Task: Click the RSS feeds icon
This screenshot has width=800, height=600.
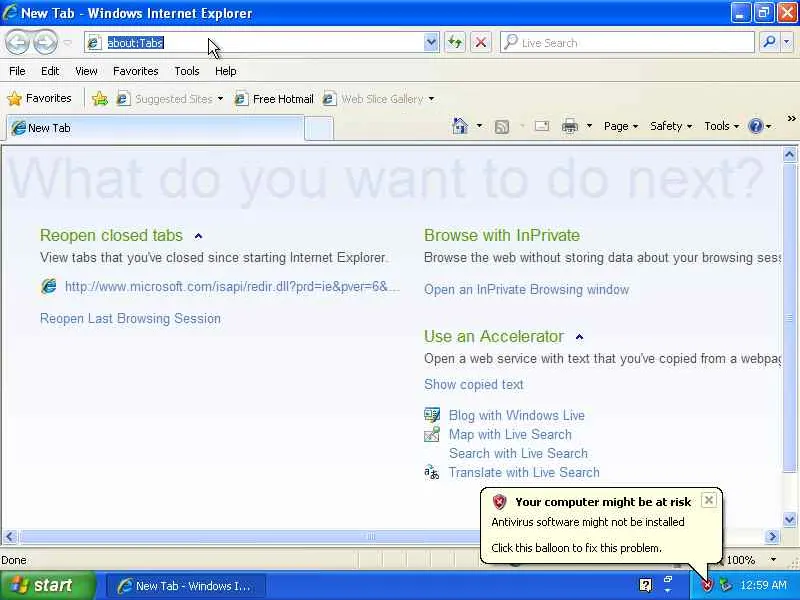Action: (502, 126)
